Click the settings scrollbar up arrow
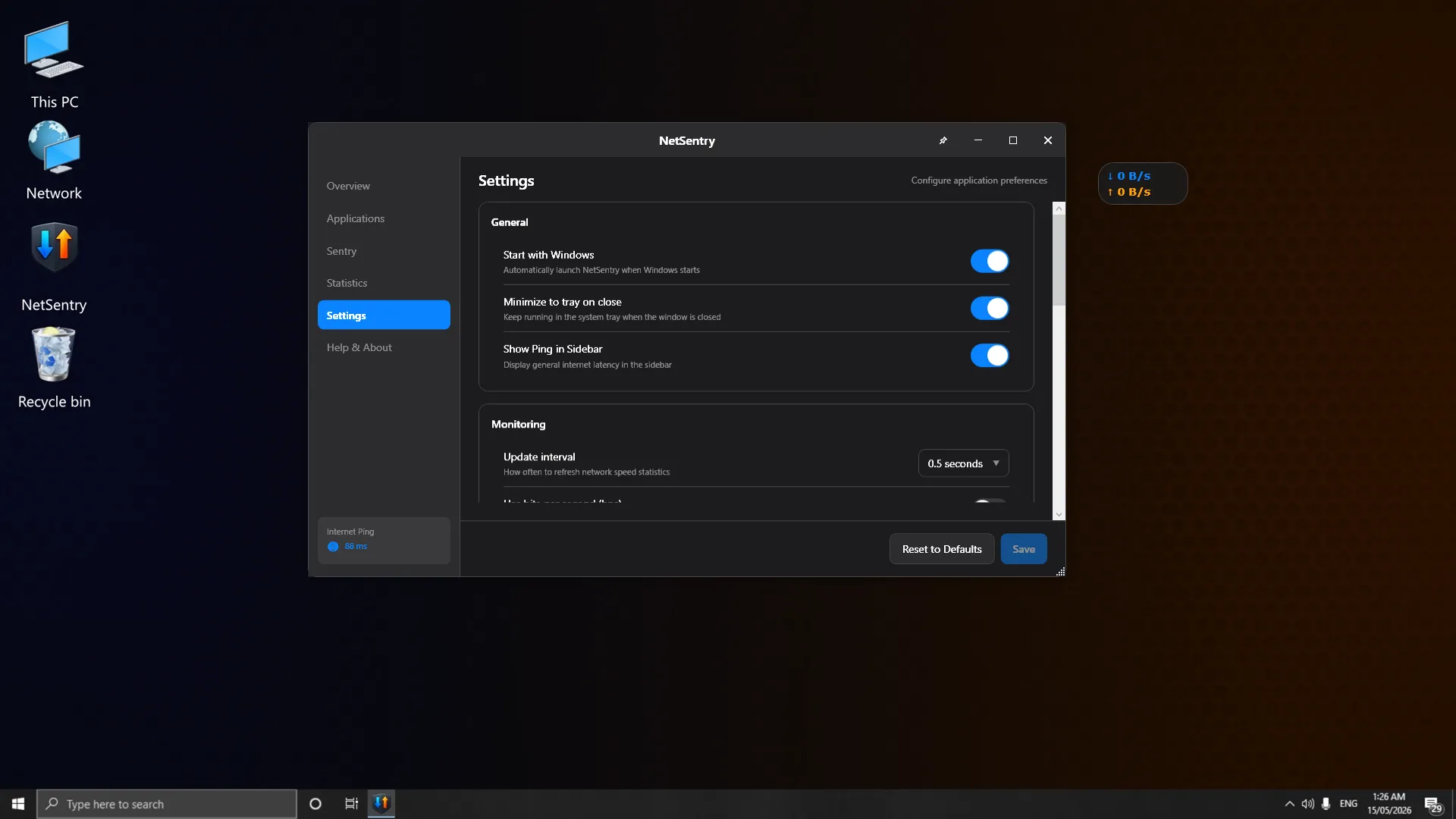The height and width of the screenshot is (819, 1456). point(1059,209)
